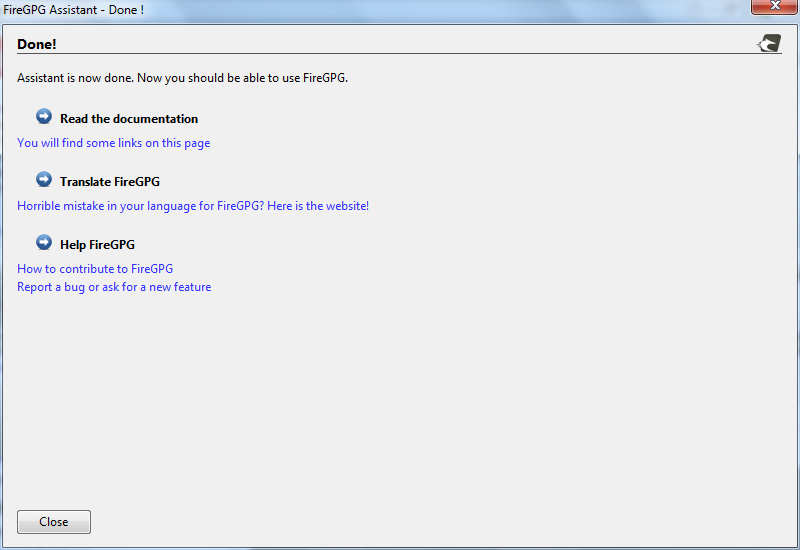Viewport: 800px width, 550px height.
Task: Click arrow icon beside Help FireGPG
Action: tap(44, 243)
